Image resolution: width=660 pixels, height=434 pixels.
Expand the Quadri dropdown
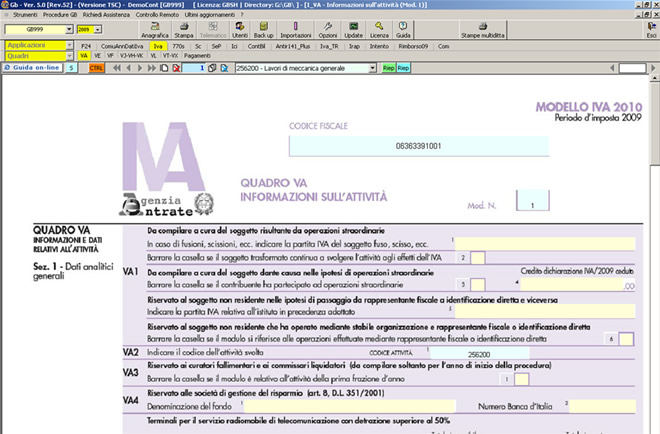[x=70, y=56]
